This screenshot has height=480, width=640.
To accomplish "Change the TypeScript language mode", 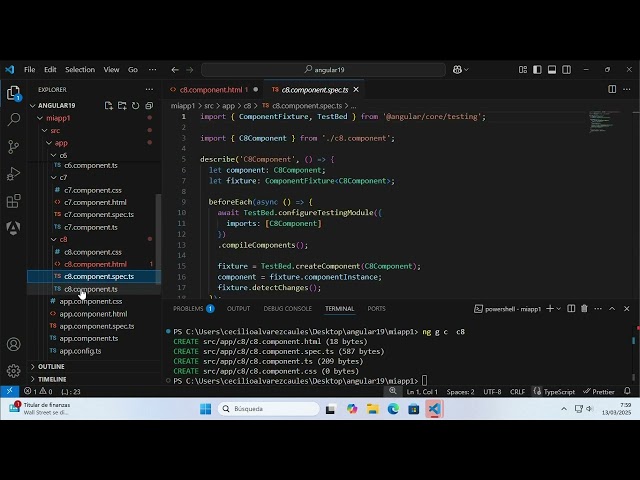I will [559, 392].
